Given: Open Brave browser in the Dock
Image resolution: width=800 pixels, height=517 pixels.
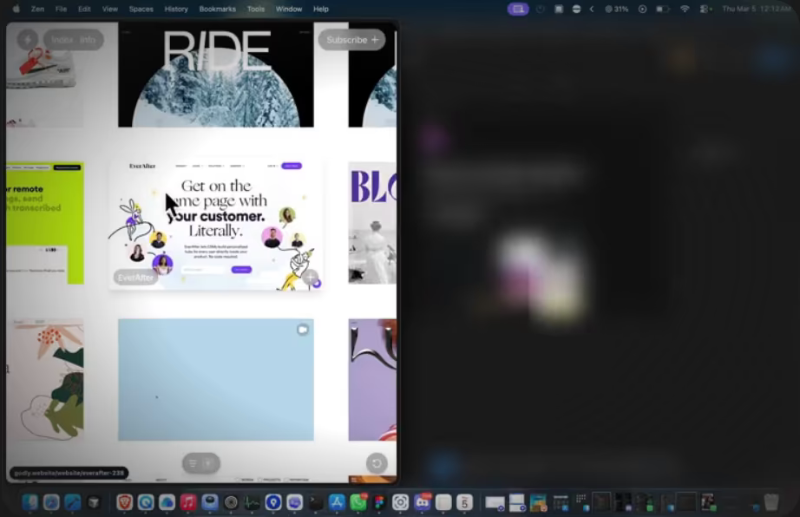Looking at the screenshot, I should (x=124, y=502).
